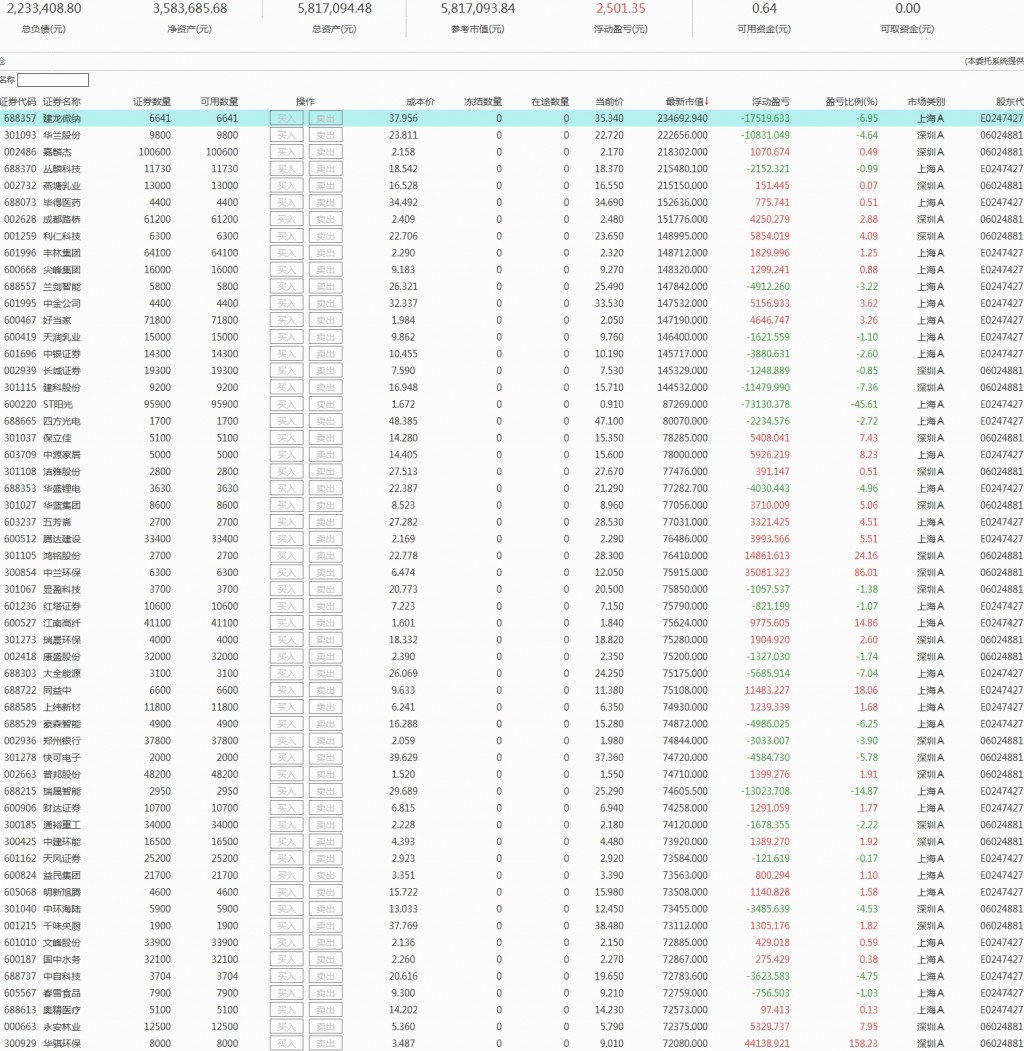This screenshot has width=1024, height=1051.
Task: Click 总负债 value 2,233,408.80
Action: [44, 9]
